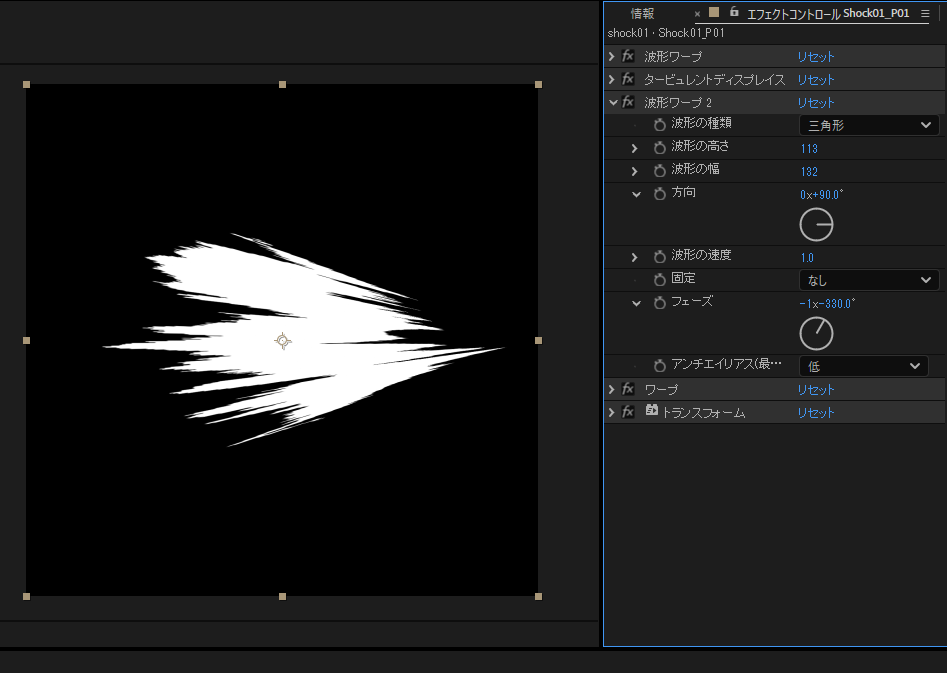Click the panel lock icon
The image size is (947, 673).
(734, 13)
